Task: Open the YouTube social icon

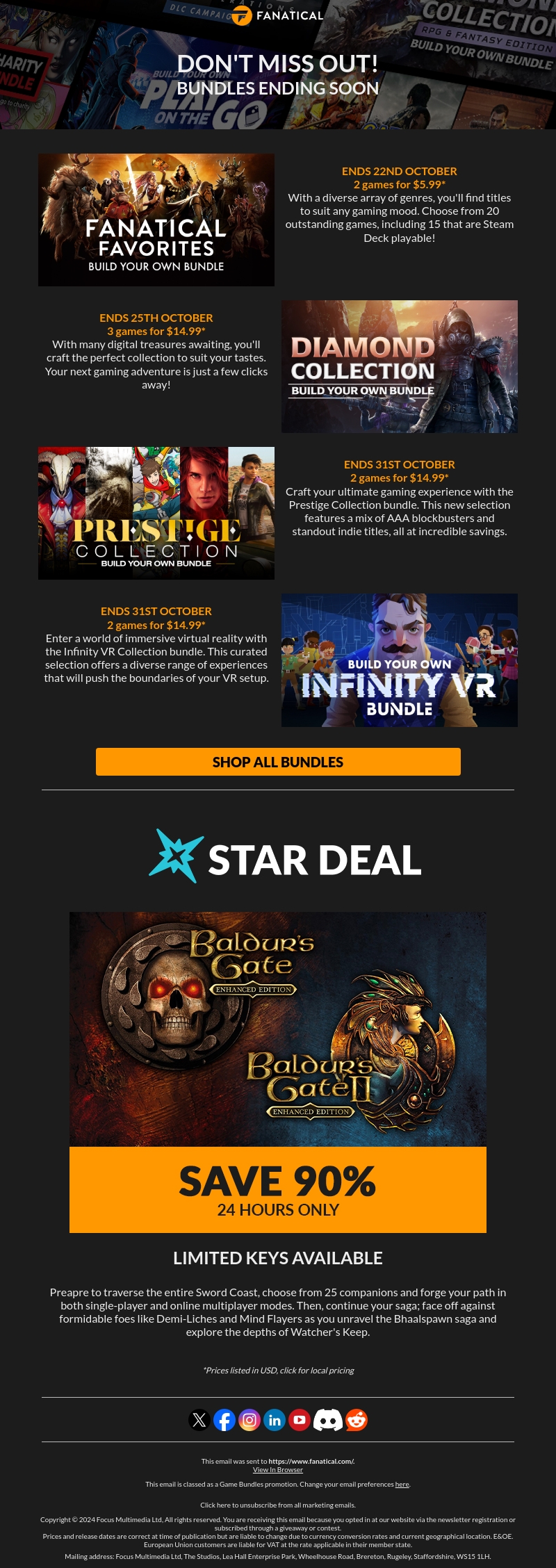Action: 300,1419
